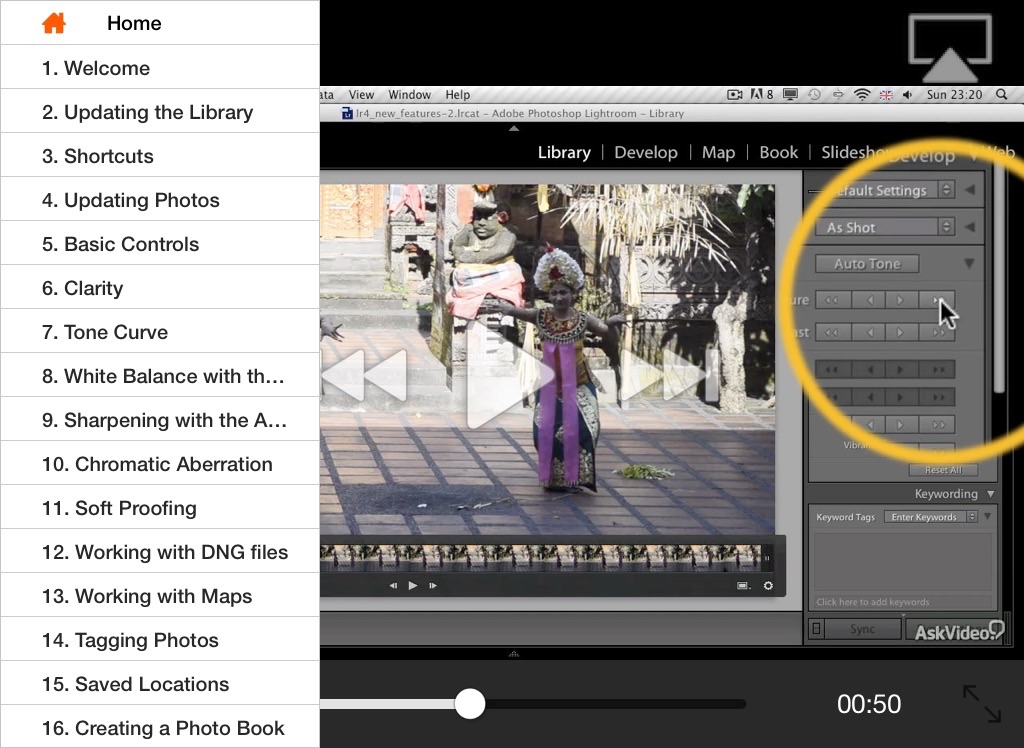The height and width of the screenshot is (748, 1024).
Task: Click the small play button under the filmstrip
Action: pyautogui.click(x=413, y=585)
